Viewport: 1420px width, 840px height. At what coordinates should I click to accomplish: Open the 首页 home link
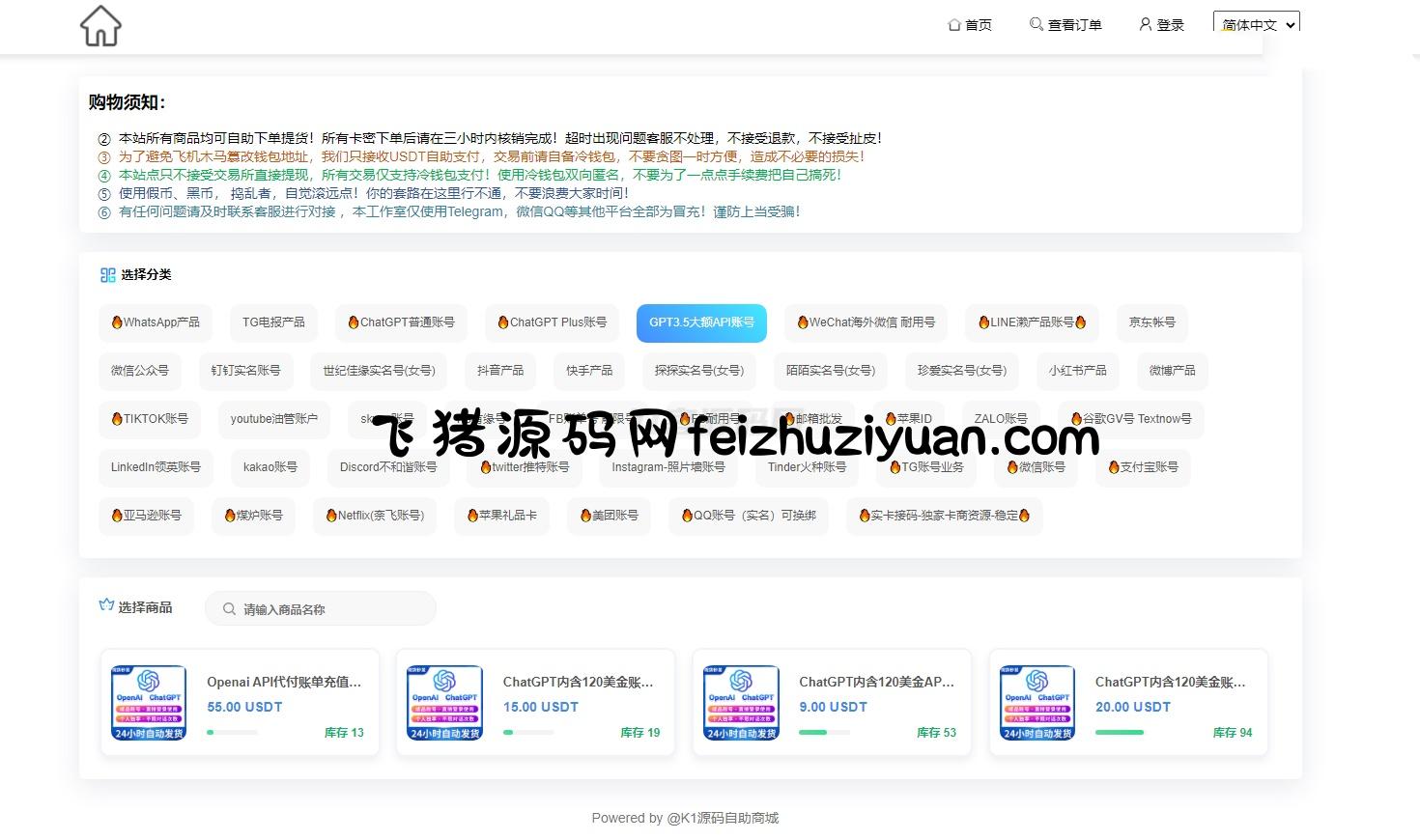pos(970,25)
